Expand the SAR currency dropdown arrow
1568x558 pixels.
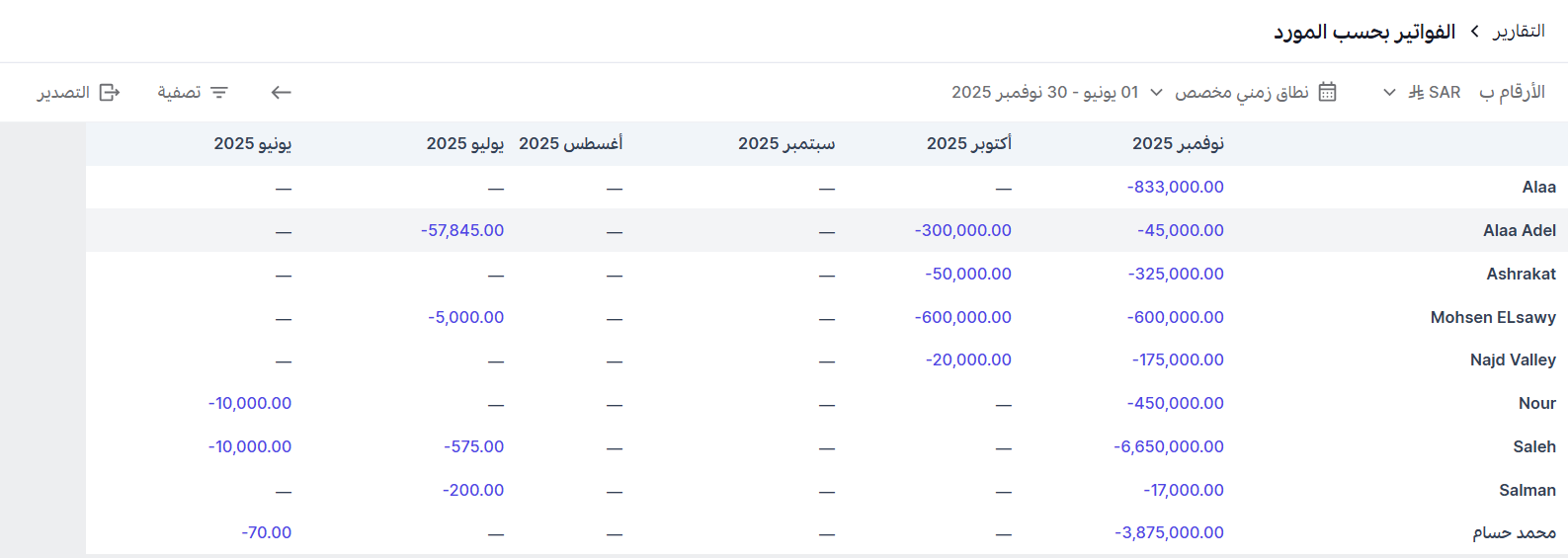(1389, 92)
